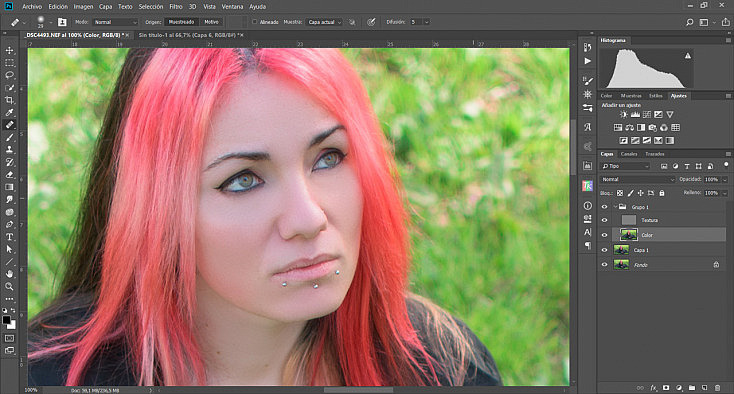Click the Opacidad 100% field
The height and width of the screenshot is (394, 734).
click(712, 180)
